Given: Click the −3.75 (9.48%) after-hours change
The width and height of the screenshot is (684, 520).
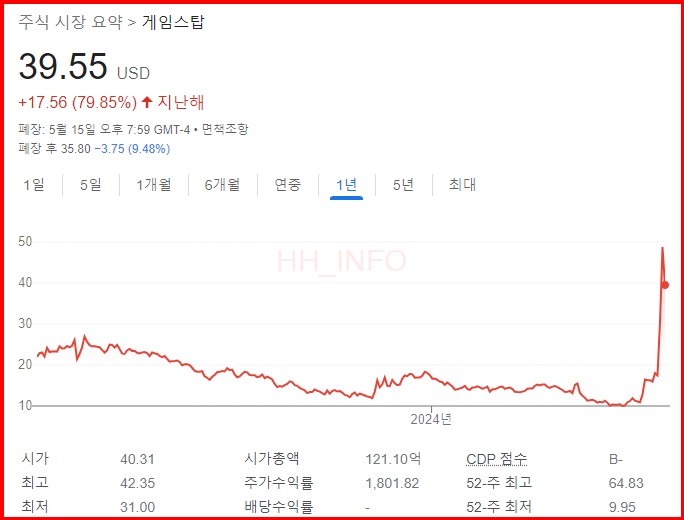Looking at the screenshot, I should coord(132,149).
